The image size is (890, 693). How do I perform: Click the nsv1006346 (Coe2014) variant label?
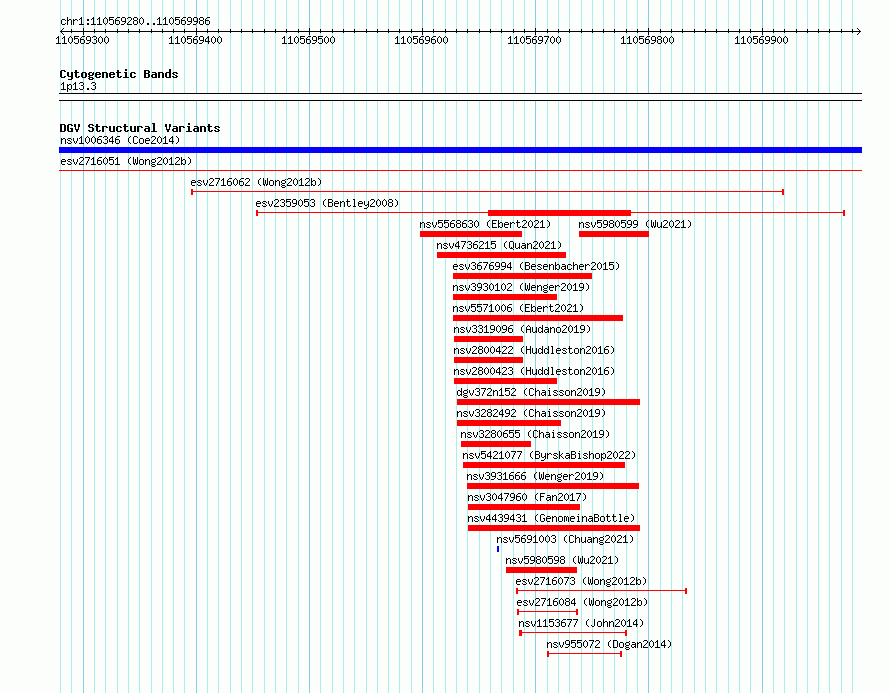coord(120,140)
